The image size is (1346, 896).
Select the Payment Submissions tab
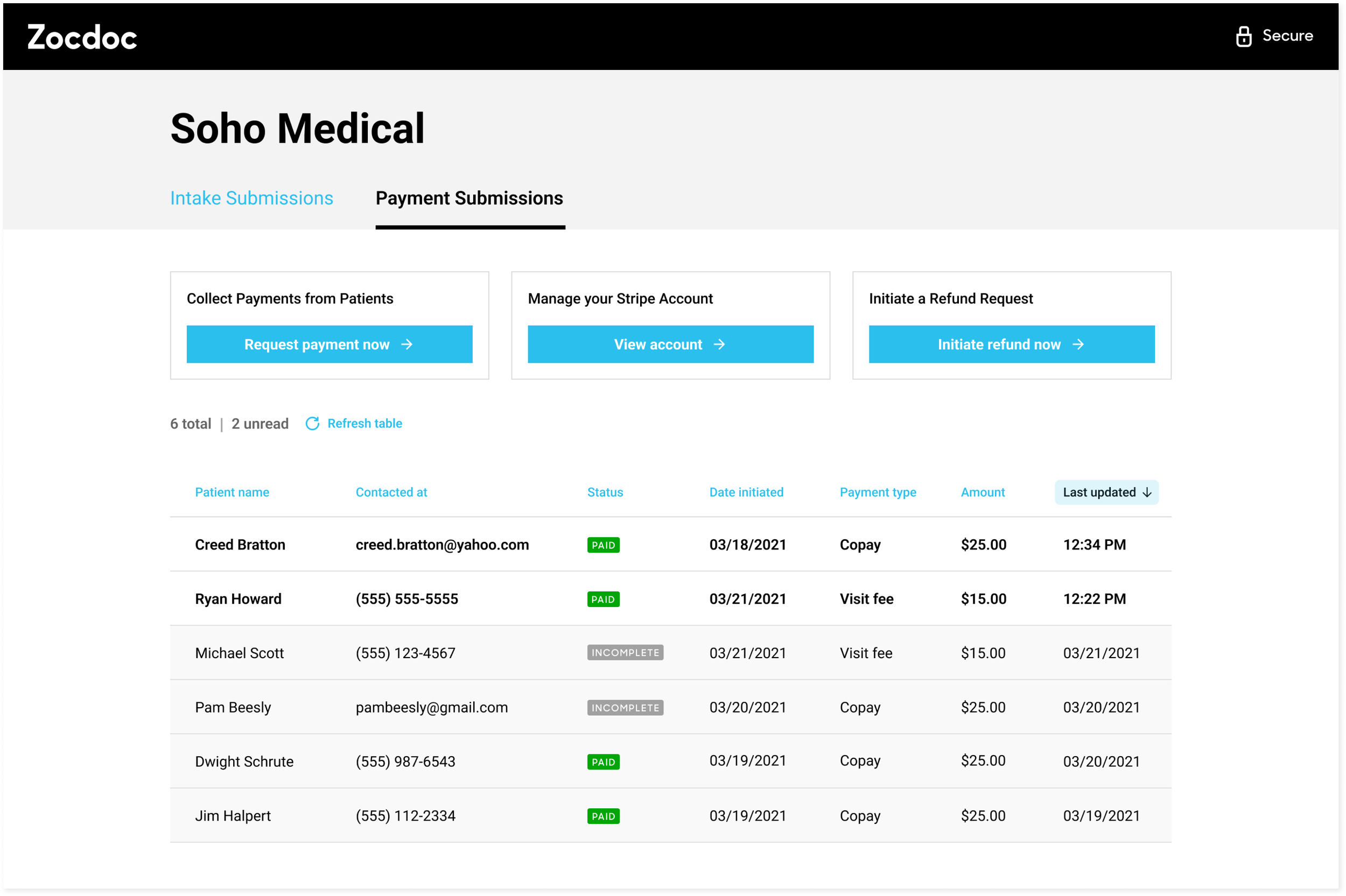[x=469, y=198]
